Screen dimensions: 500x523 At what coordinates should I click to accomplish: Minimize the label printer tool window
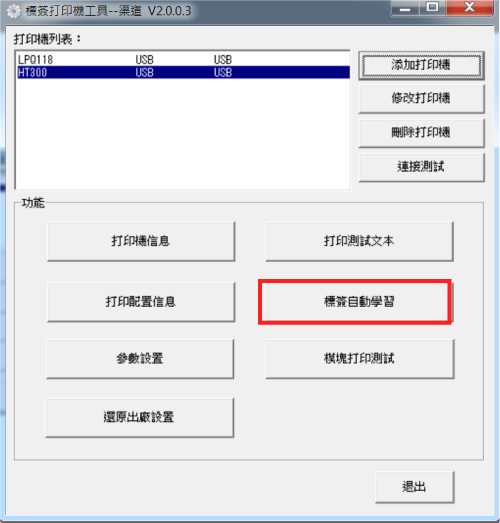point(405,8)
